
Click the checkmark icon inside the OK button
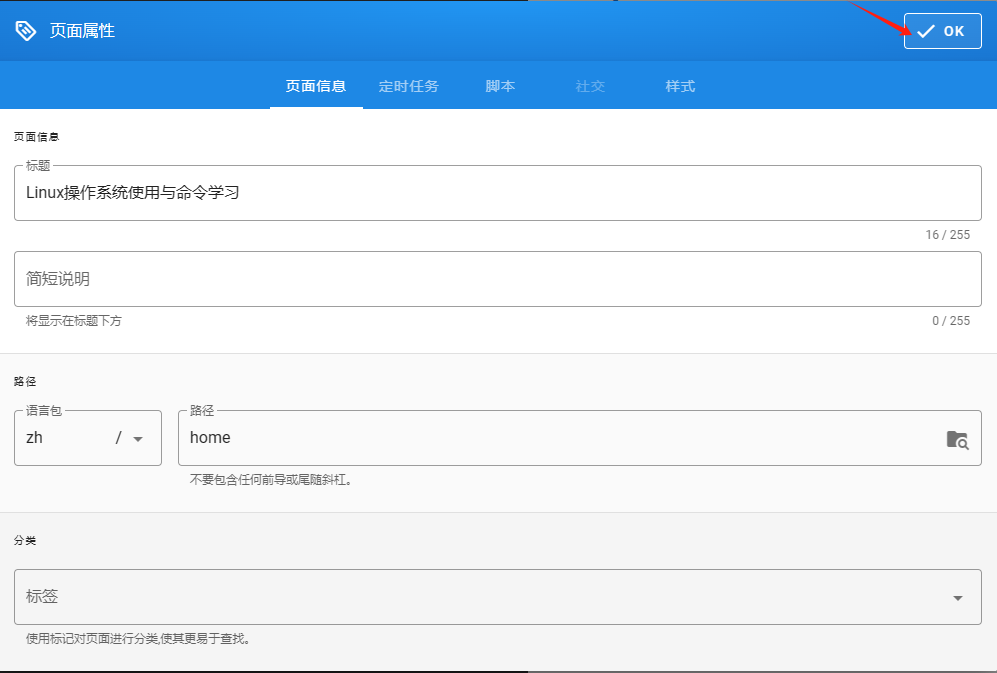tap(926, 31)
